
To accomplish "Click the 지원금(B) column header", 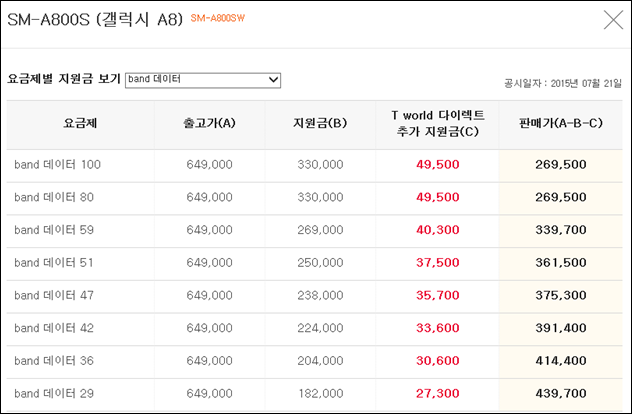I will tap(320, 123).
